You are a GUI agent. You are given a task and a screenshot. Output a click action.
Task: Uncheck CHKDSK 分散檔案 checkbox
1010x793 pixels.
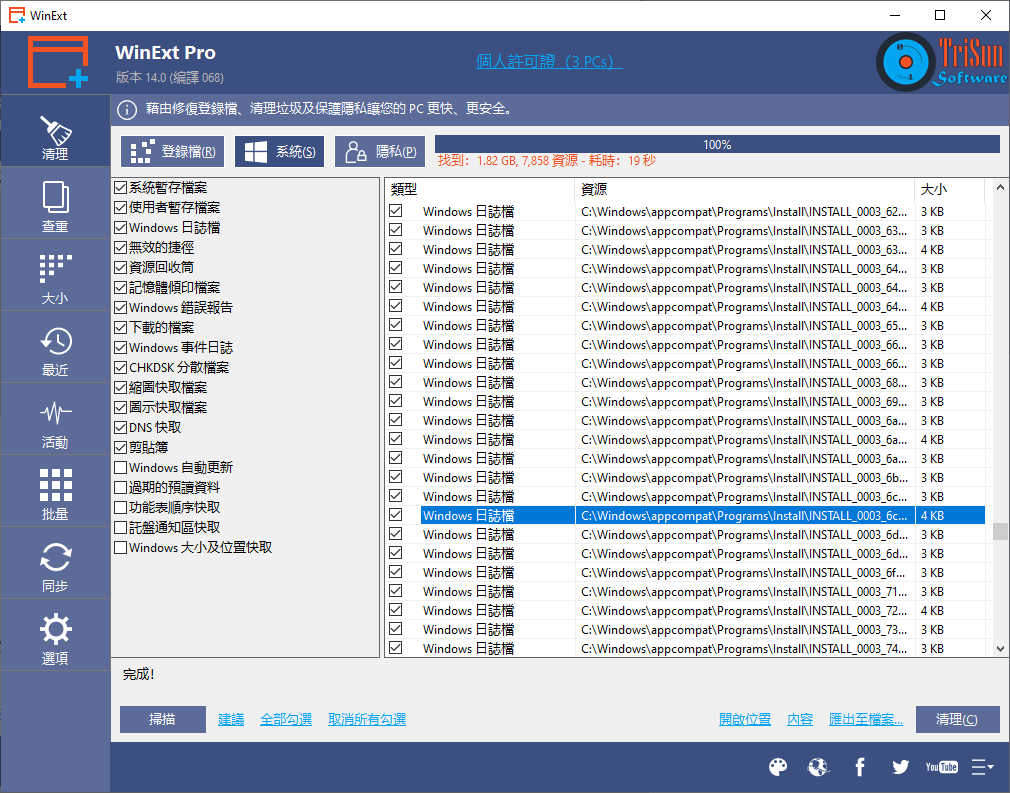coord(120,367)
